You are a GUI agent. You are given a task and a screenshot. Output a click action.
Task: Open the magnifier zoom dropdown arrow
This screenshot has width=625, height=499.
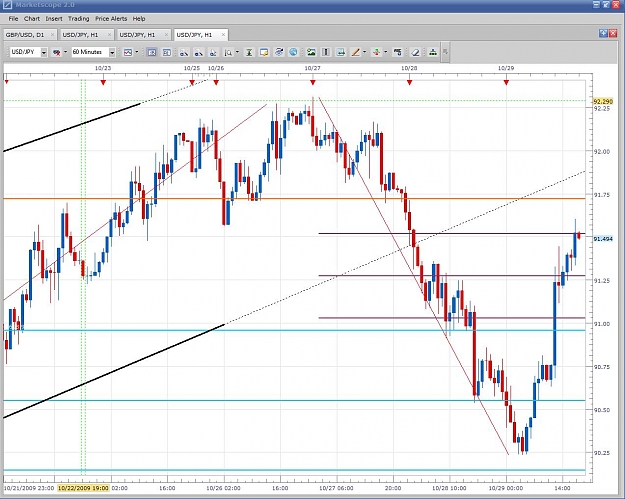coord(238,52)
